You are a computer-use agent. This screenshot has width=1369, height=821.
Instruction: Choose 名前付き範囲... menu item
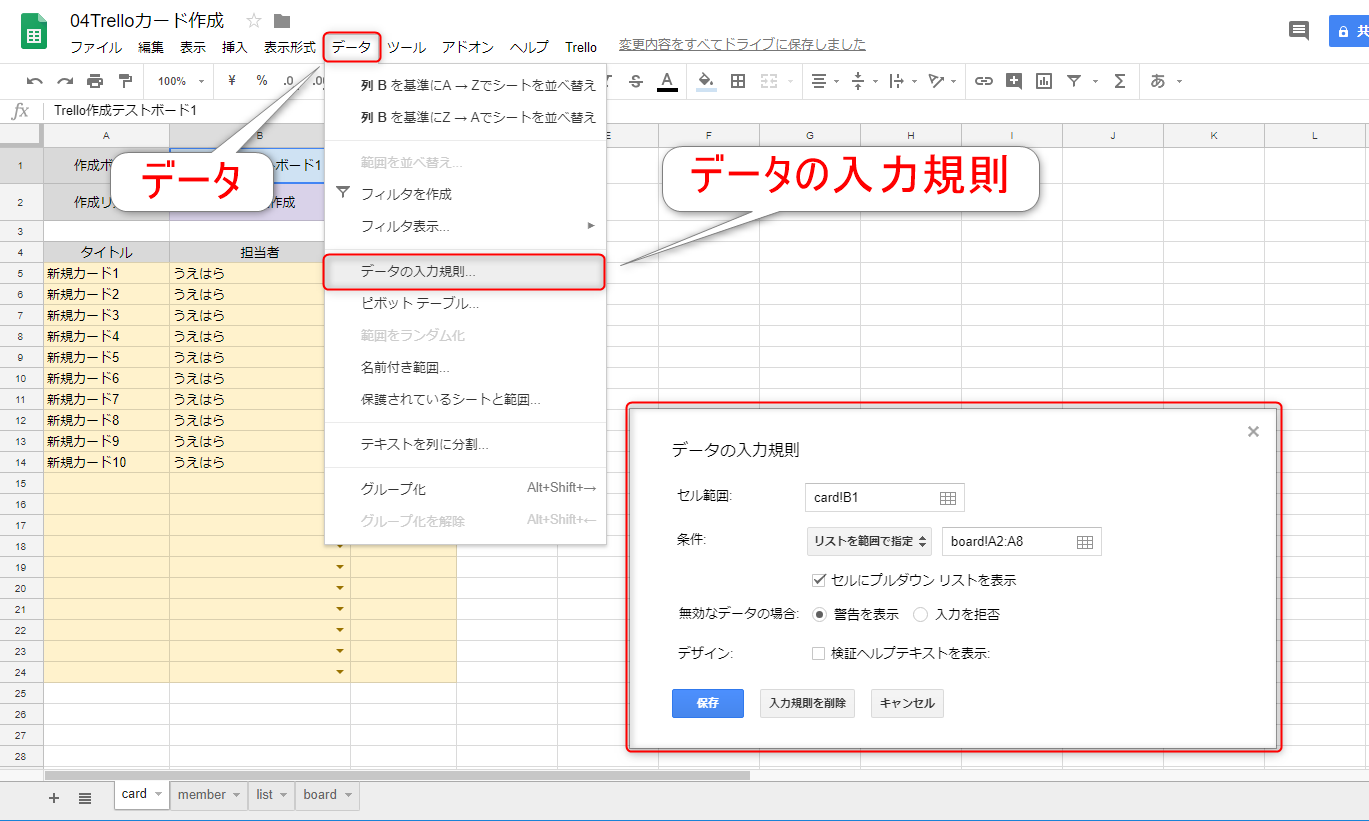point(465,368)
